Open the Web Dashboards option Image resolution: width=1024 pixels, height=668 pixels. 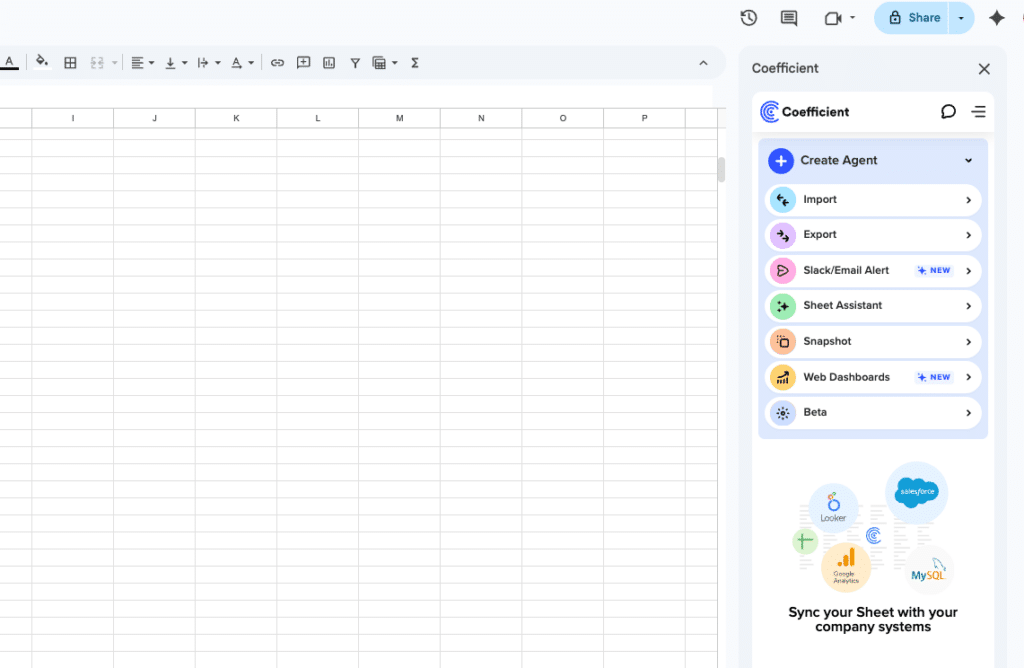[x=873, y=377]
